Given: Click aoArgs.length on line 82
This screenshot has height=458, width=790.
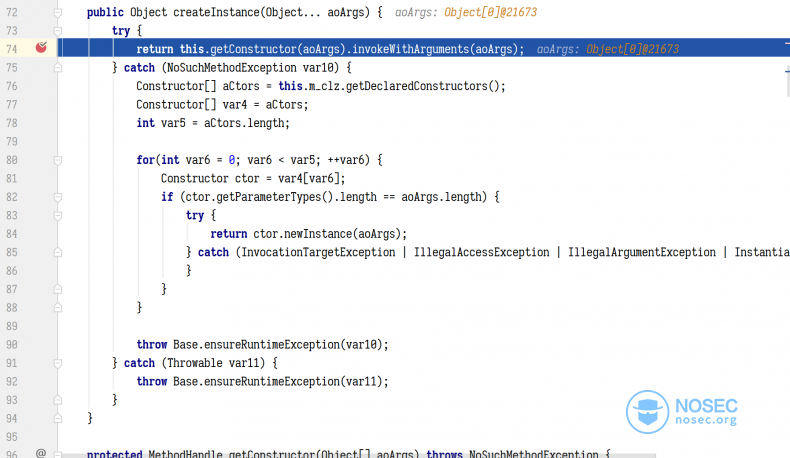Looking at the screenshot, I should point(441,197).
